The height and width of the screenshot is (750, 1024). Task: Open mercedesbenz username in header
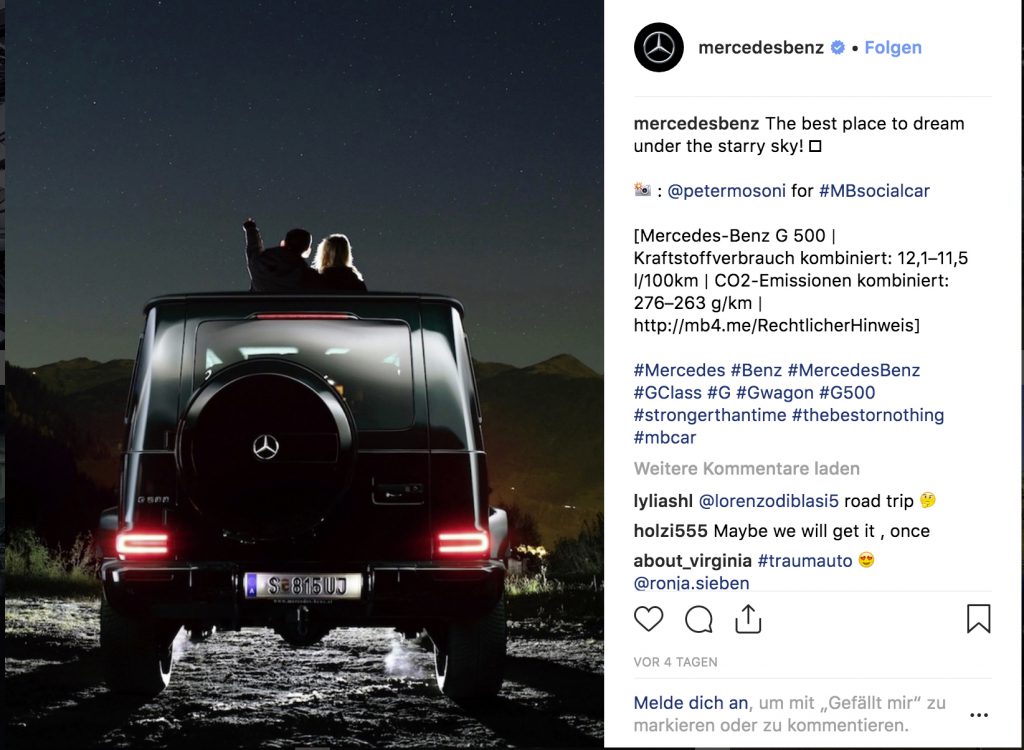[761, 48]
